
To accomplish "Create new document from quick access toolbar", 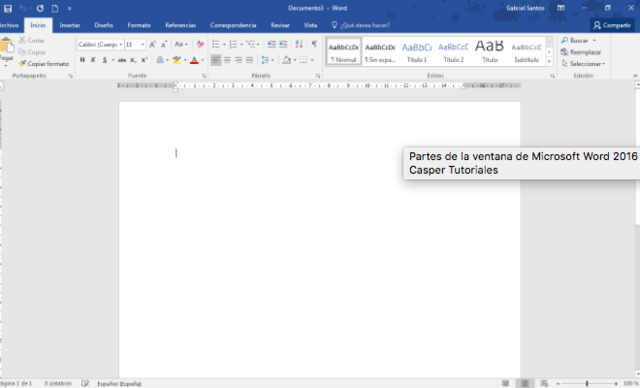I will click(x=55, y=8).
